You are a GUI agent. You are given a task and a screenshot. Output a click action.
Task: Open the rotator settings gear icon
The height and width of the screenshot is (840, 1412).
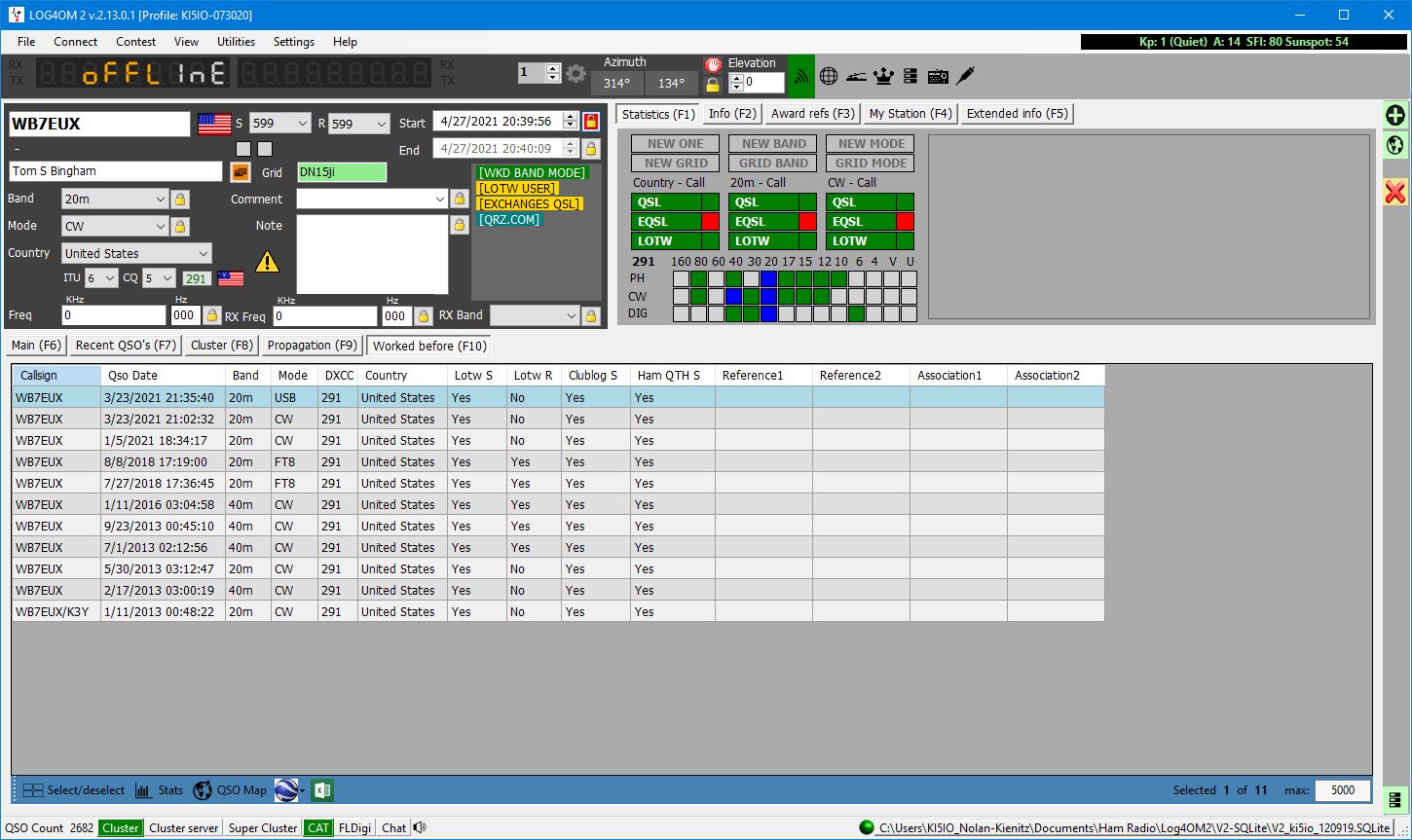(x=576, y=74)
